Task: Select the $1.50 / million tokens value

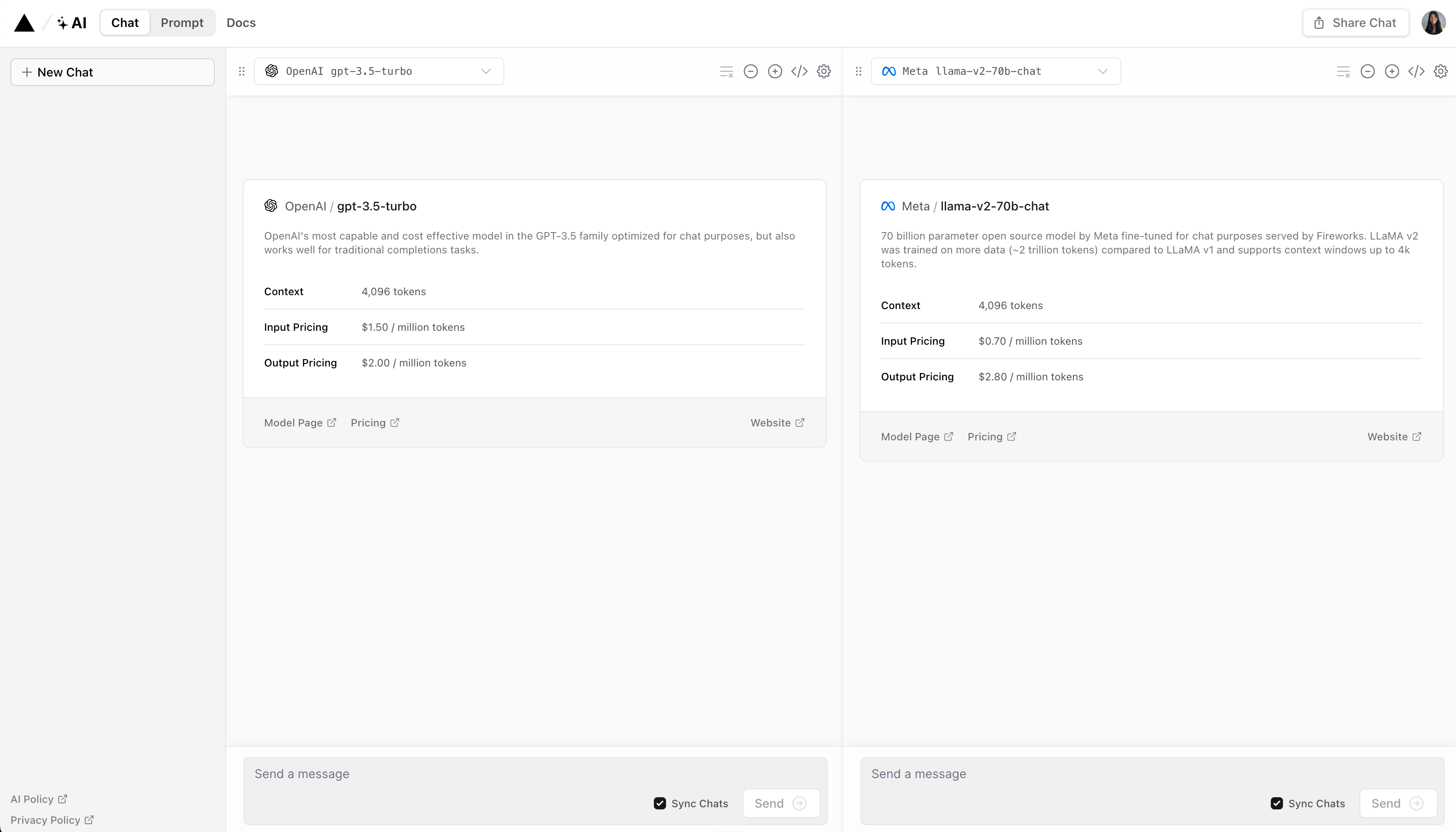Action: click(x=413, y=327)
